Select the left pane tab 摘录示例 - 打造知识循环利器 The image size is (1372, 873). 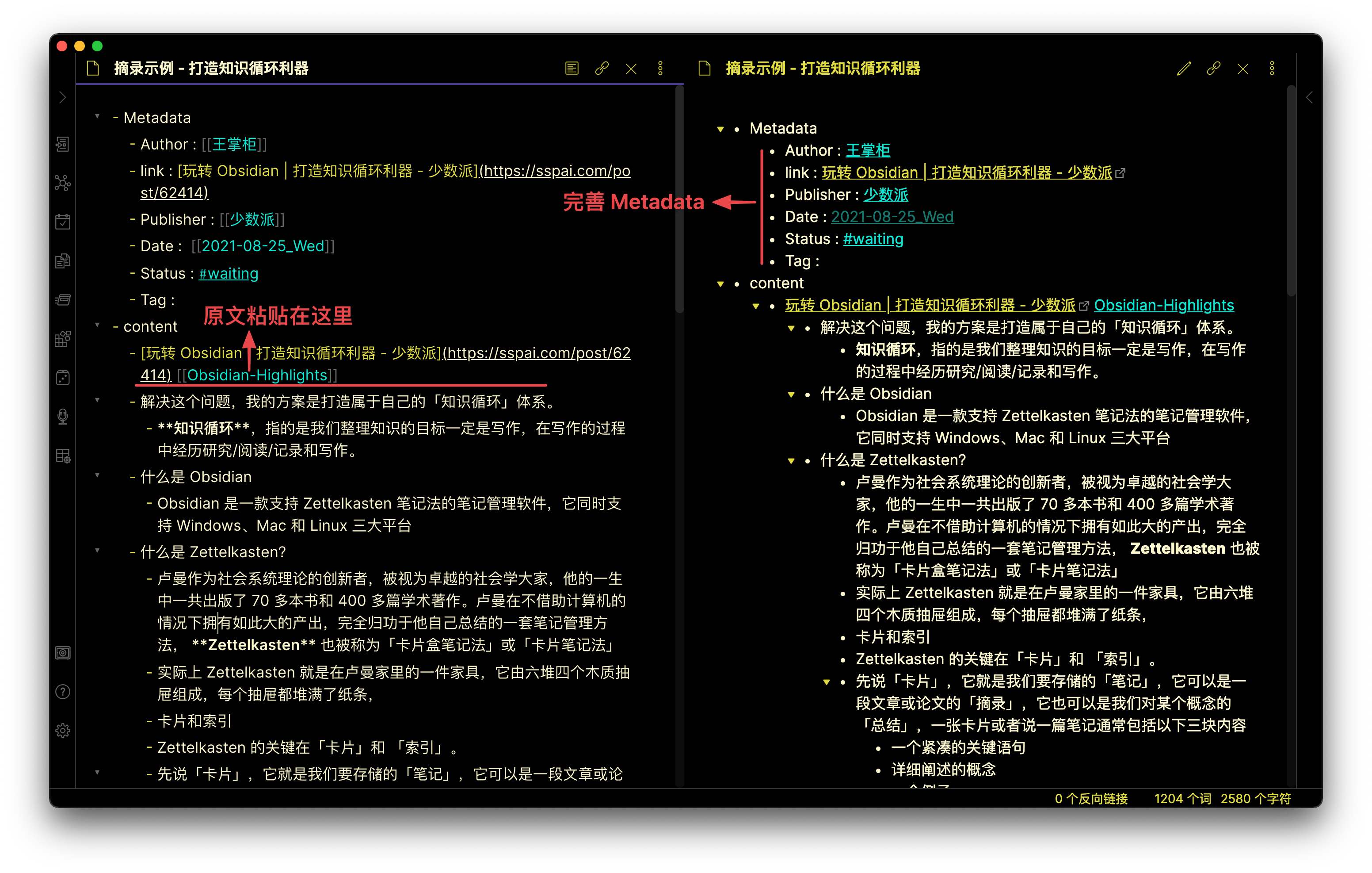(211, 68)
